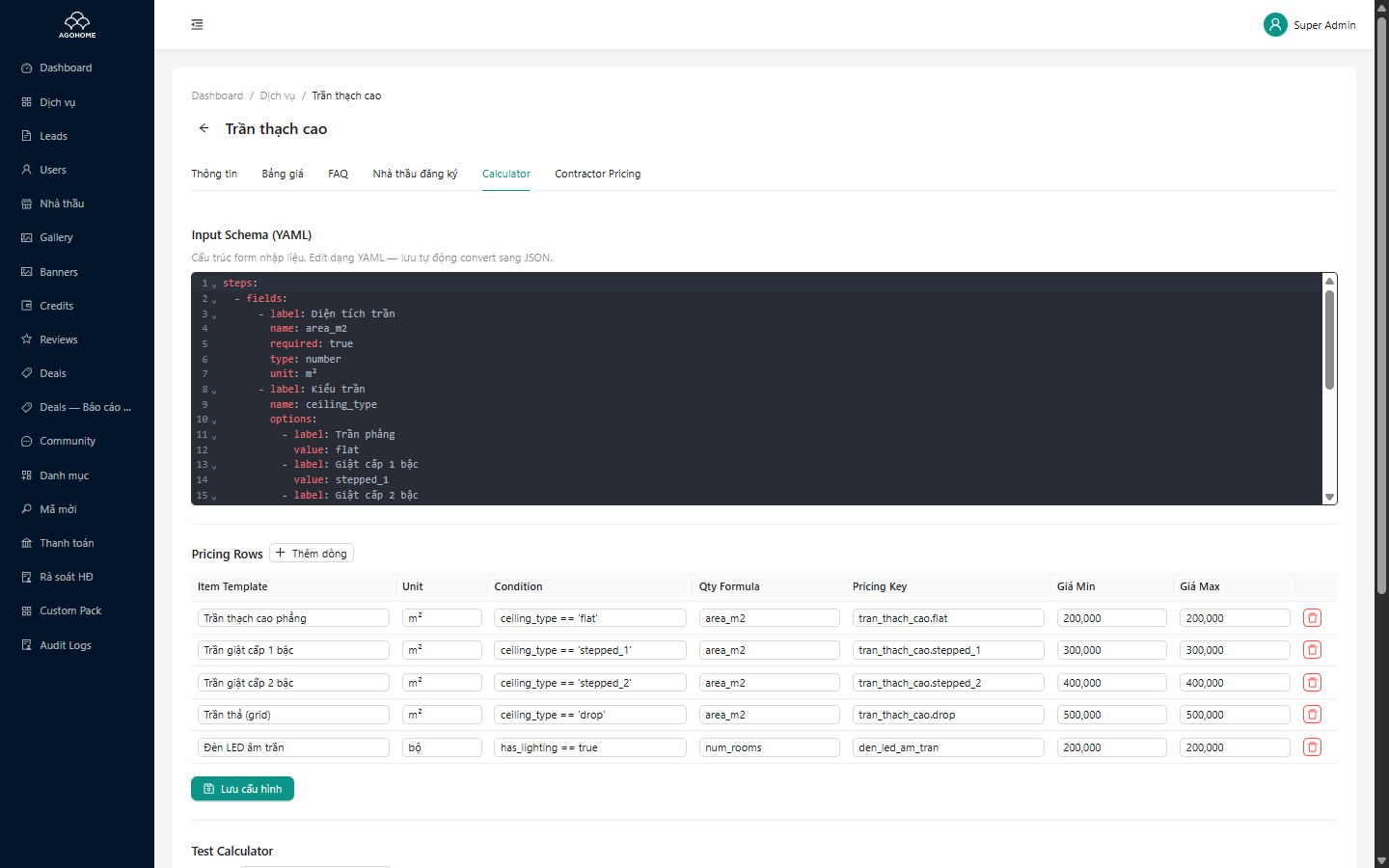The height and width of the screenshot is (868, 1389).
Task: Edit the den_led_am_tran pricing key field
Action: point(948,747)
